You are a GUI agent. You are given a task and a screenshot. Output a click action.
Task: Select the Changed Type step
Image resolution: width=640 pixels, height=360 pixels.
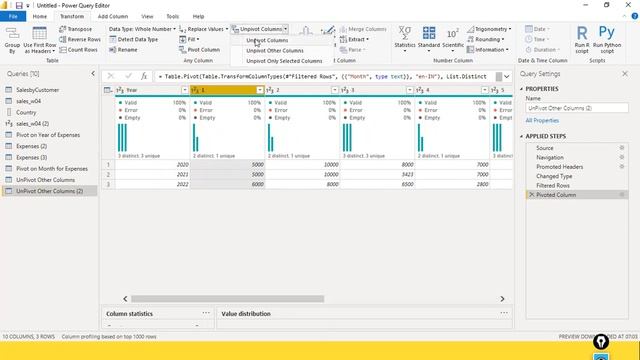click(x=554, y=176)
